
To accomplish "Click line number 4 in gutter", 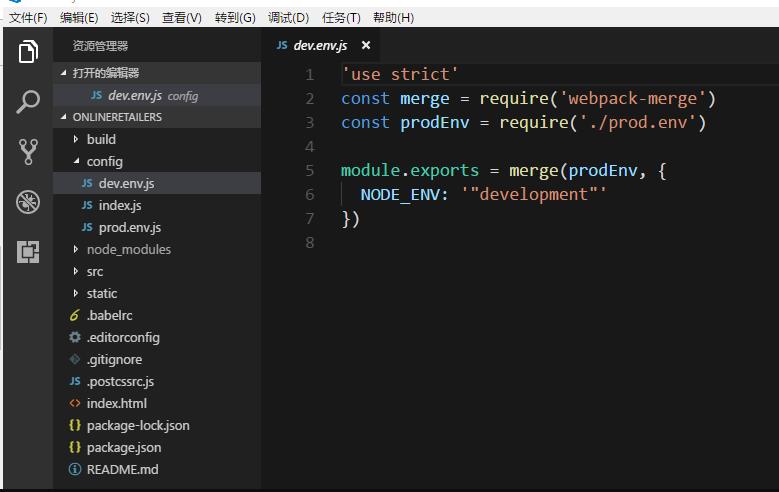I will click(310, 147).
